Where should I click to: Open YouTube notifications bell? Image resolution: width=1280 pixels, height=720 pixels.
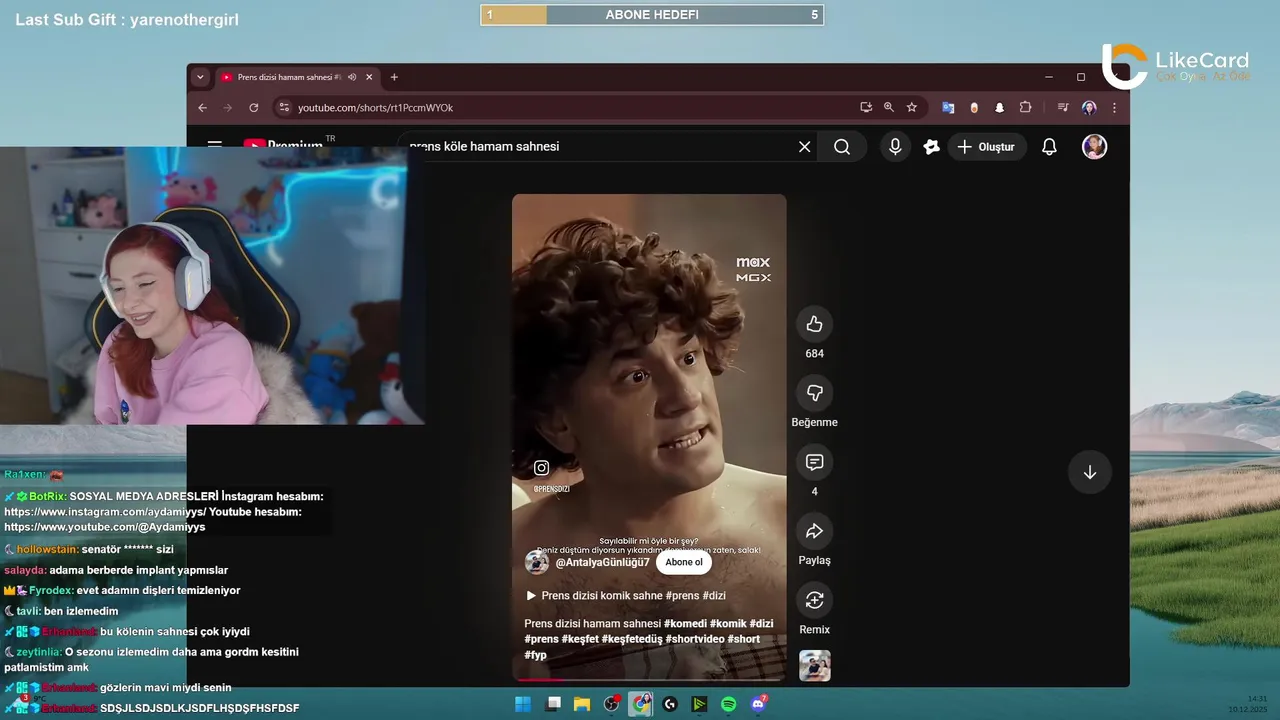click(1049, 147)
